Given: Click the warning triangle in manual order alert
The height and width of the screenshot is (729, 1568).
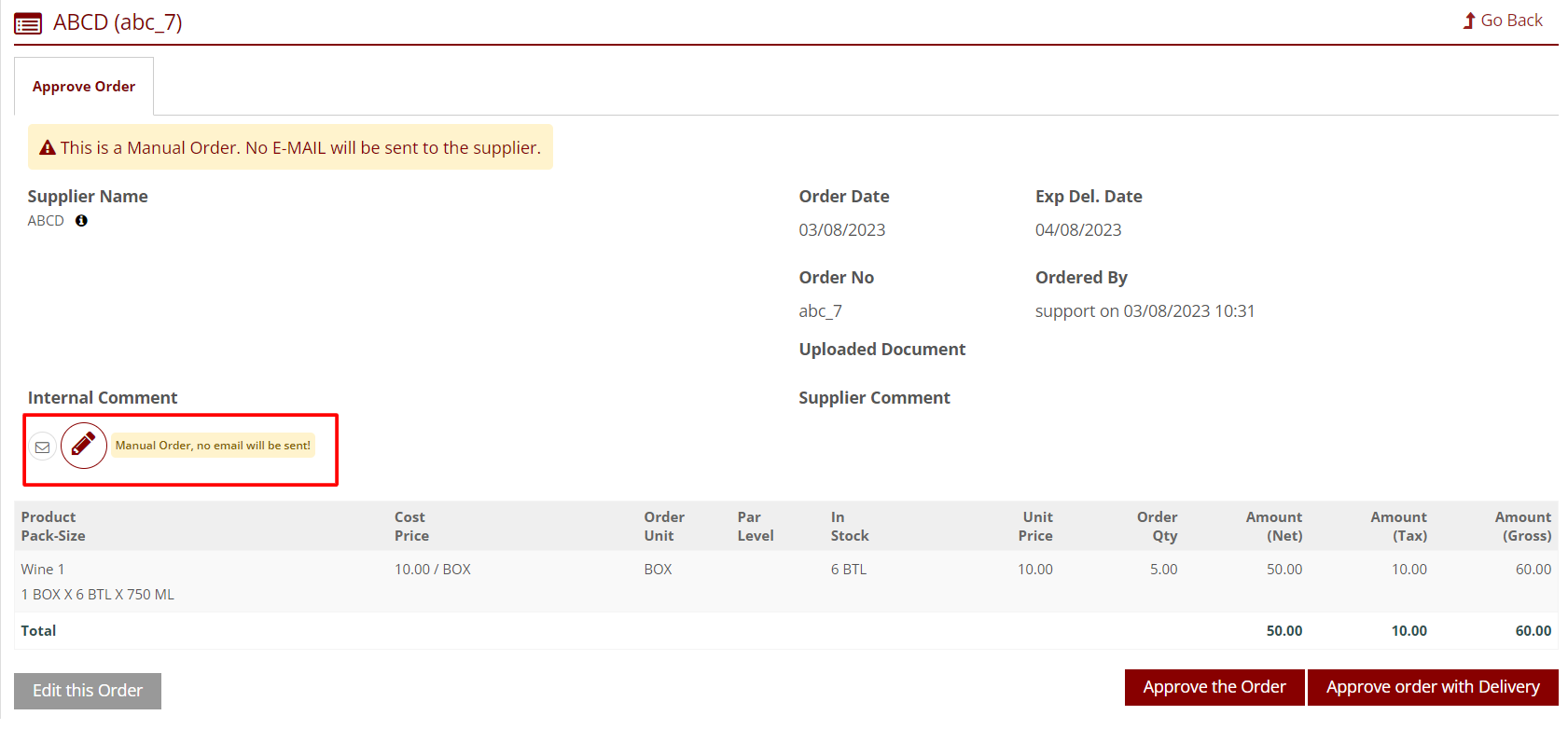Looking at the screenshot, I should 48,148.
